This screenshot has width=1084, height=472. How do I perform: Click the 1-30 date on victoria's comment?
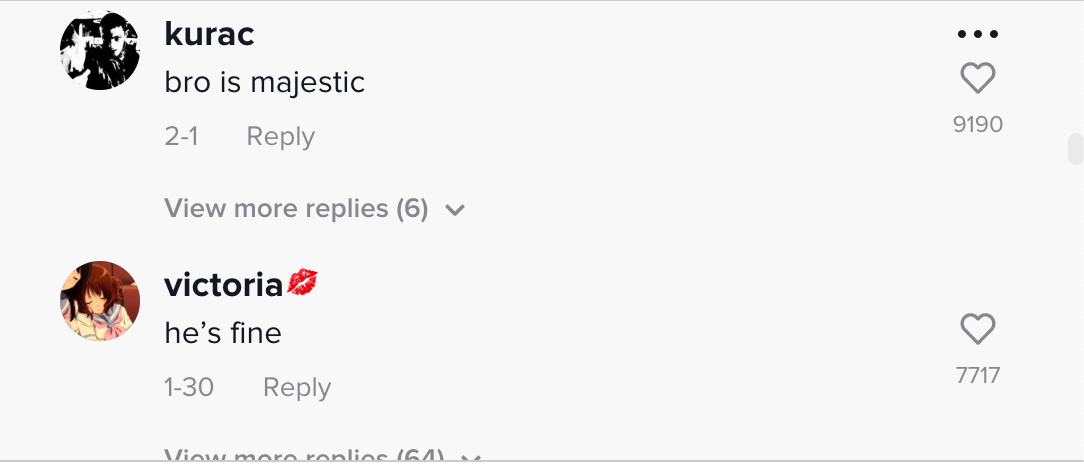[x=189, y=387]
